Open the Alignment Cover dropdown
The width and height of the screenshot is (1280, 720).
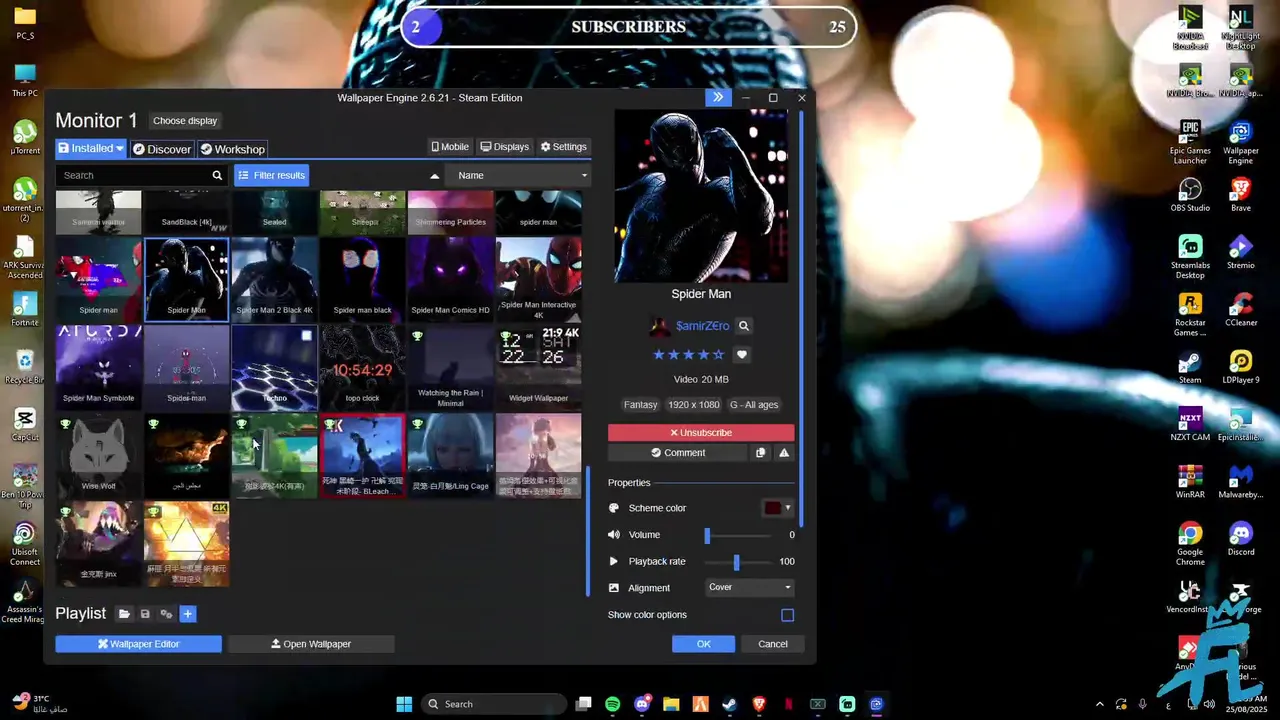[x=750, y=588]
